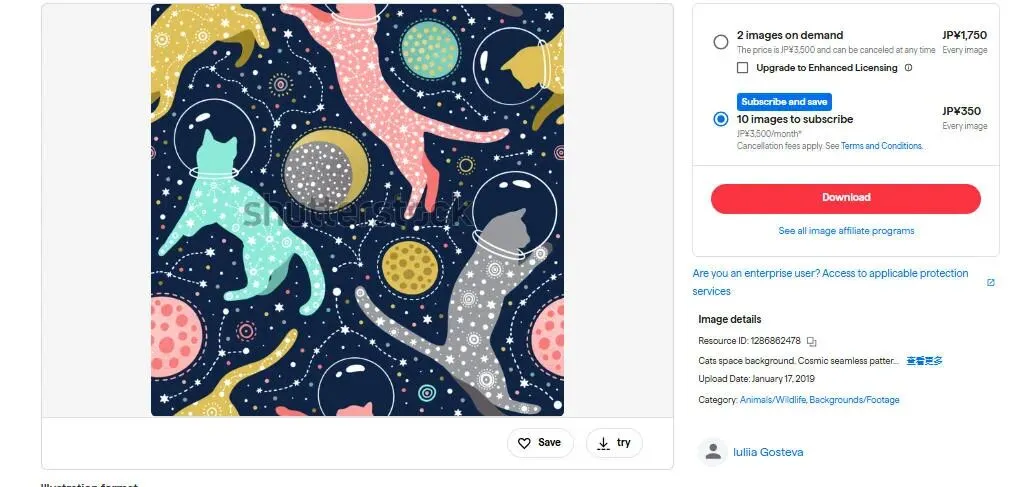Open the Terms and Conditions link
Image resolution: width=1033 pixels, height=487 pixels.
(881, 146)
